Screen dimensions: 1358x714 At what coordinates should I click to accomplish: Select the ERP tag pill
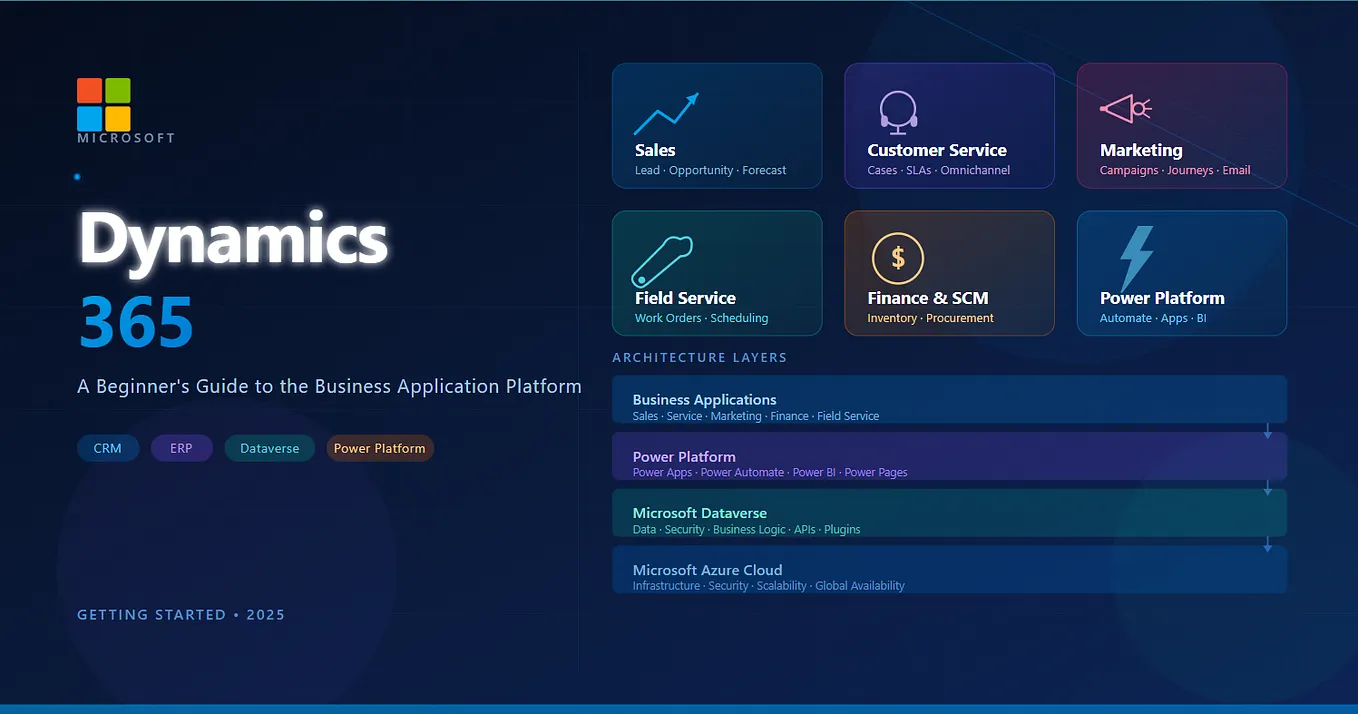[x=181, y=448]
